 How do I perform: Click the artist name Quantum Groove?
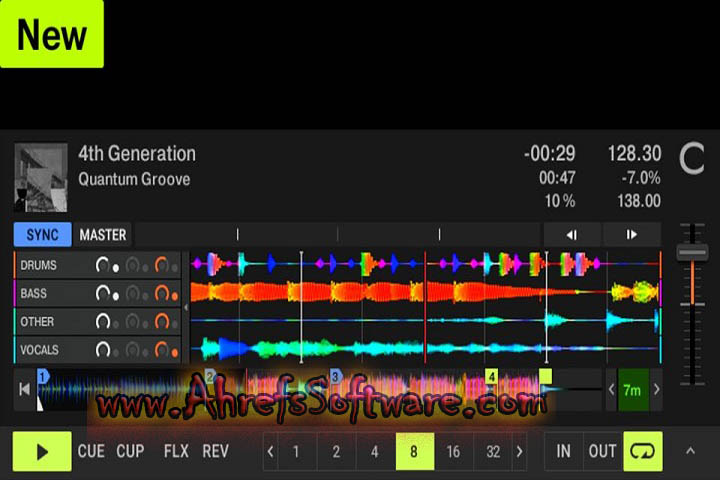[134, 179]
